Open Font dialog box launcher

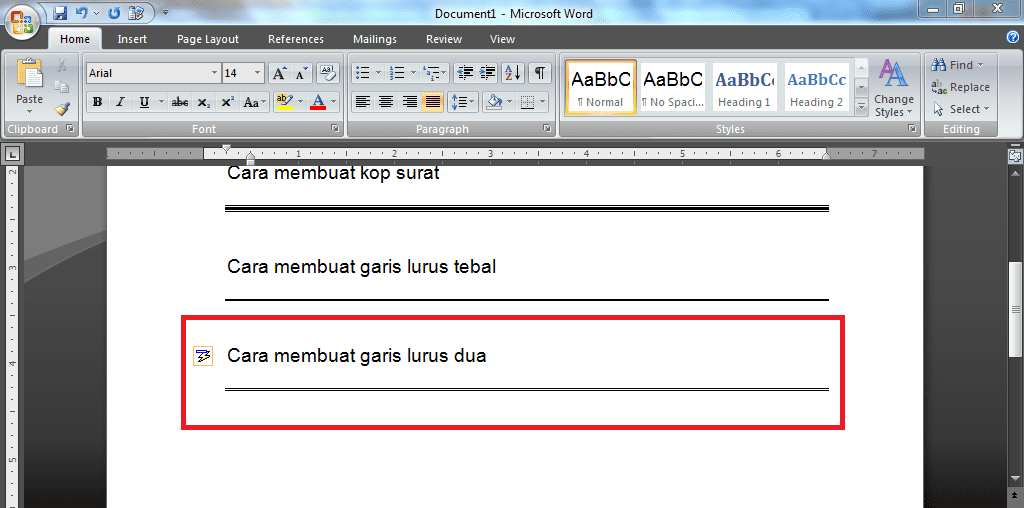pyautogui.click(x=335, y=129)
